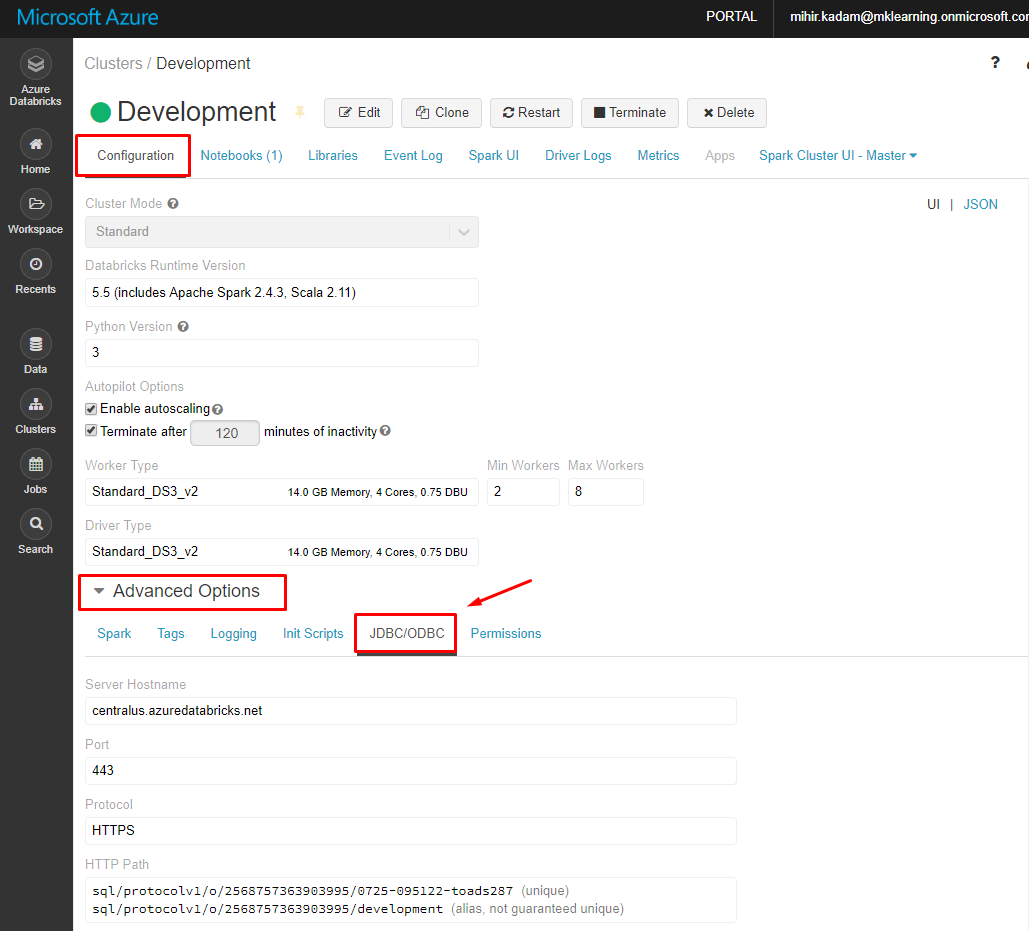Image resolution: width=1029 pixels, height=931 pixels.
Task: Toggle Terminate after checkbox
Action: point(91,430)
